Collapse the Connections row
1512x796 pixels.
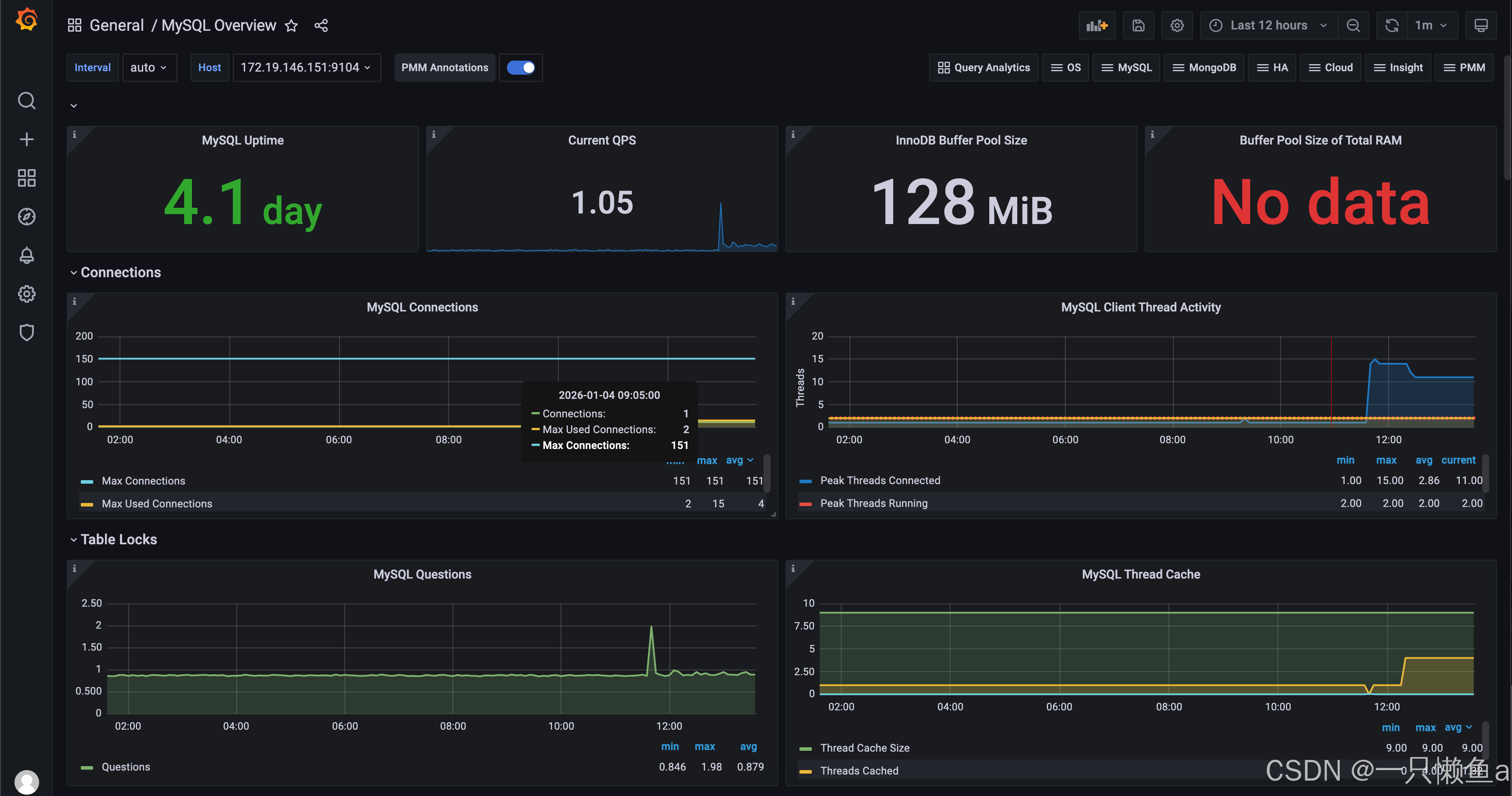pos(120,272)
